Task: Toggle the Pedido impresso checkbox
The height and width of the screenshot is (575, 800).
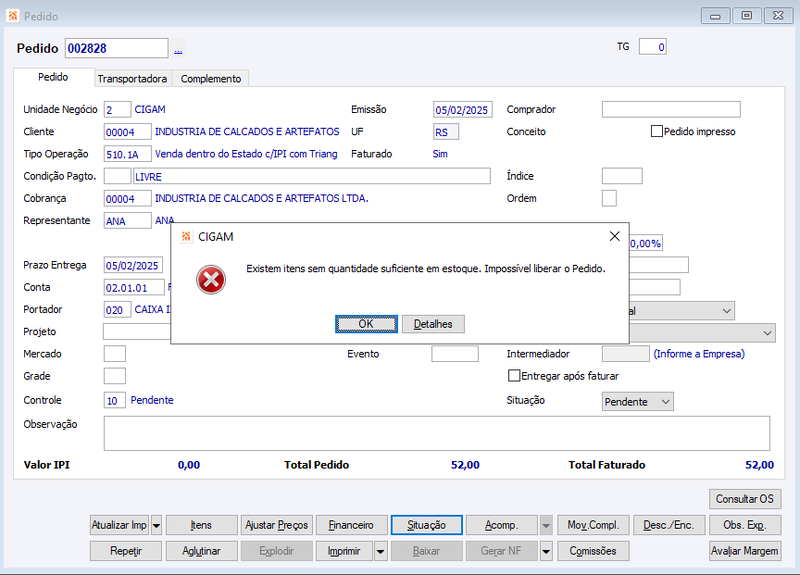Action: 657,131
